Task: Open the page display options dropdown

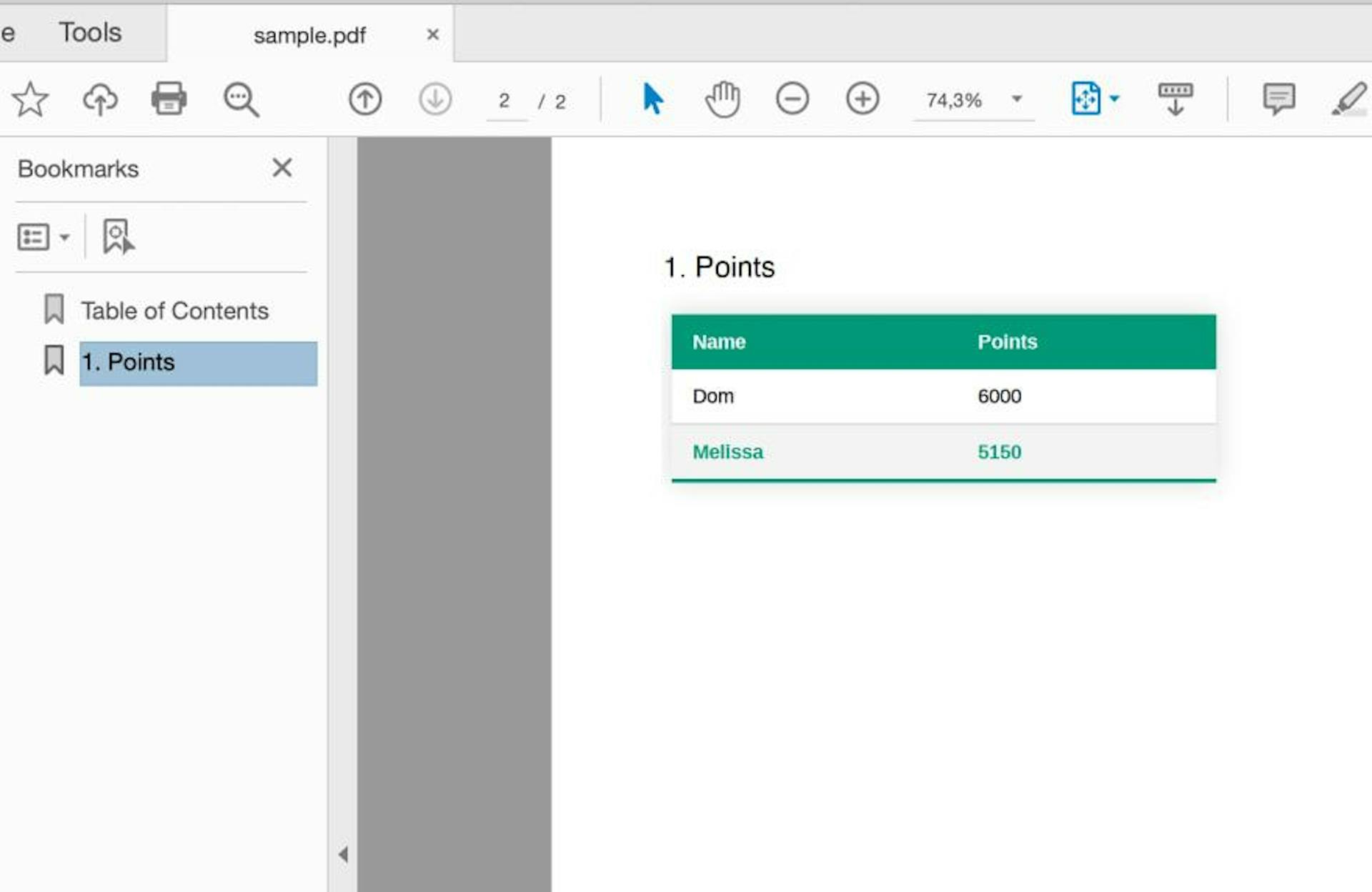Action: pyautogui.click(x=1113, y=99)
